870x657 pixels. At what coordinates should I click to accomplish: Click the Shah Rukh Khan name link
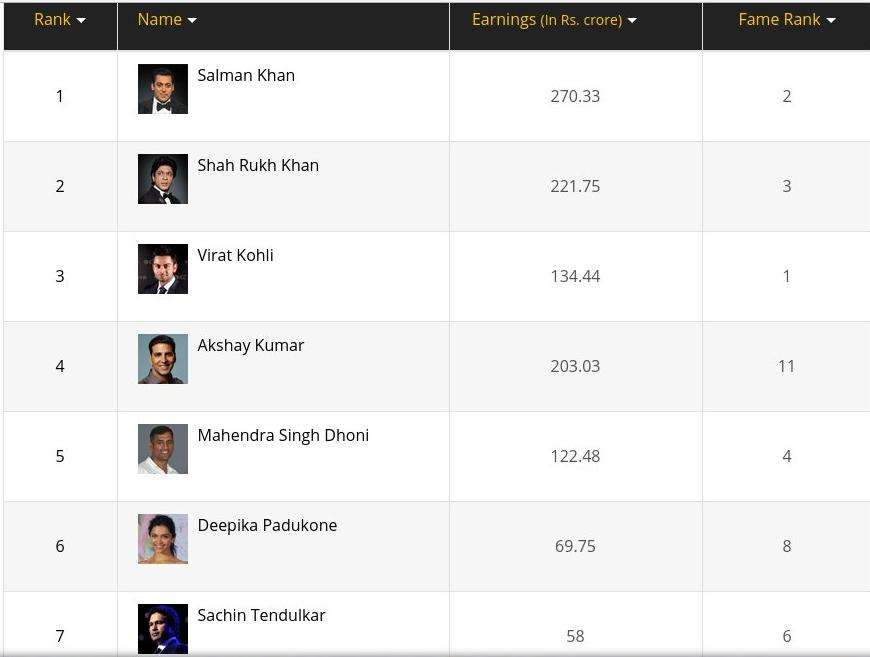[258, 165]
